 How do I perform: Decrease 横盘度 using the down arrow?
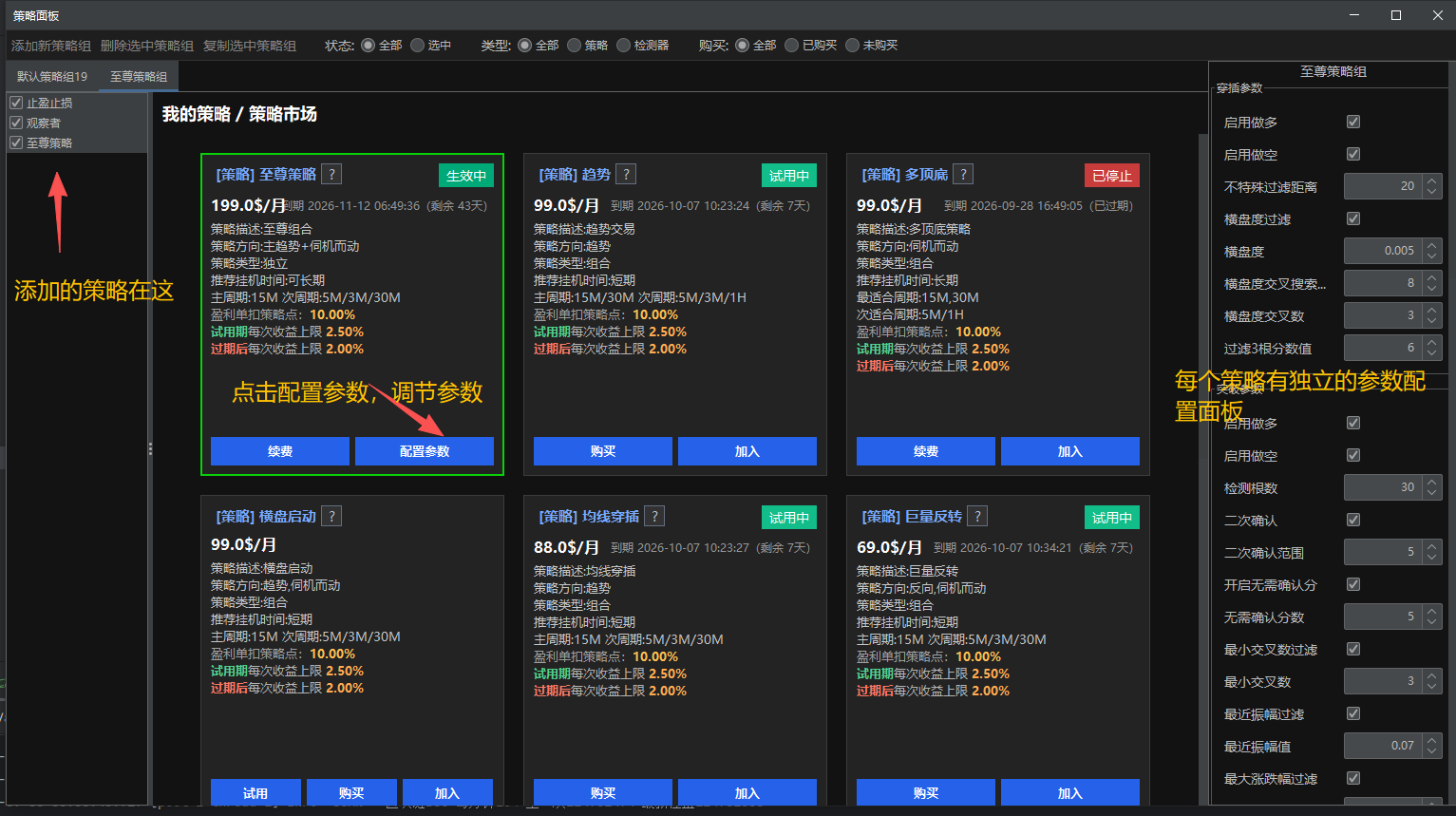(x=1431, y=257)
